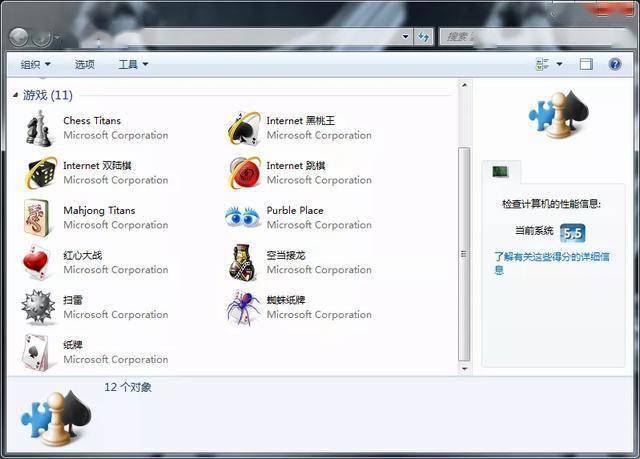Select the 扫雷 name text
Viewport: 640px width, 459px height.
[x=73, y=300]
